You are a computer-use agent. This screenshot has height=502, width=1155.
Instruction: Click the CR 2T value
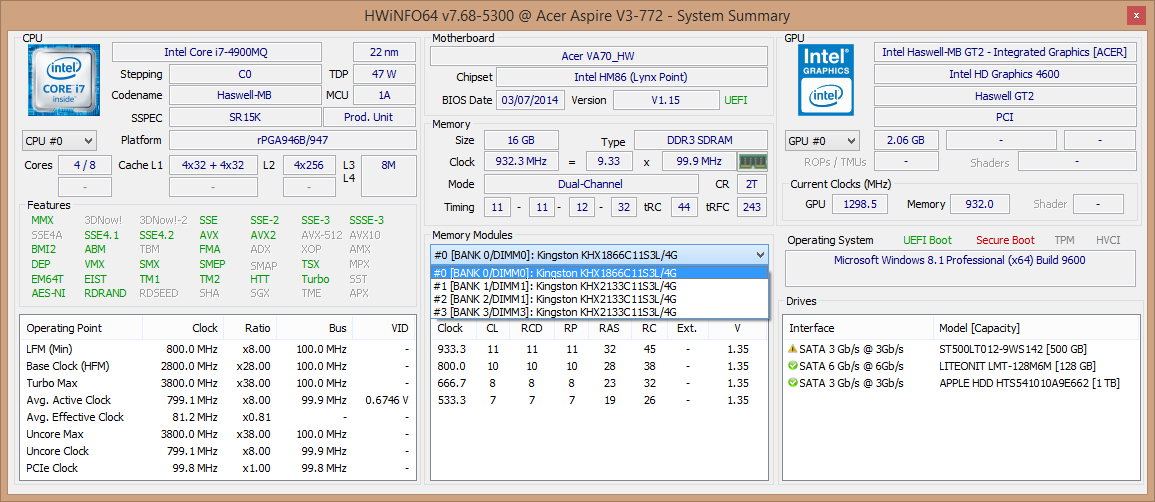point(751,184)
